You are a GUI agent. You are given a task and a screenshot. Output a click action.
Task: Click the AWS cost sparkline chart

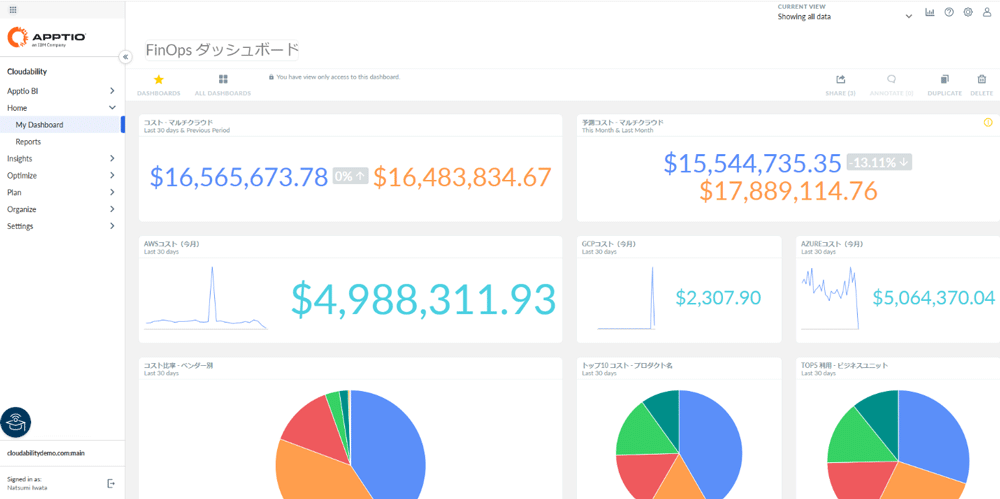point(206,298)
